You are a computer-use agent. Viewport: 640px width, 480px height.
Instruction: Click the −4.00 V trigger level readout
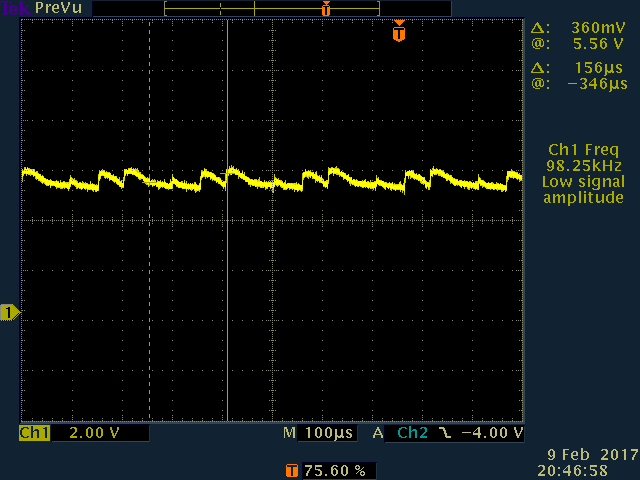492,433
